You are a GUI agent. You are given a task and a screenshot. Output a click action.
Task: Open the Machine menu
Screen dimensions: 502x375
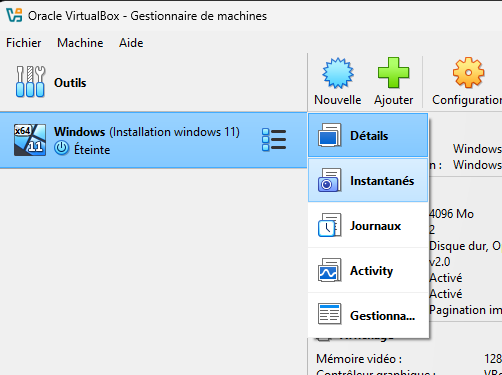80,43
